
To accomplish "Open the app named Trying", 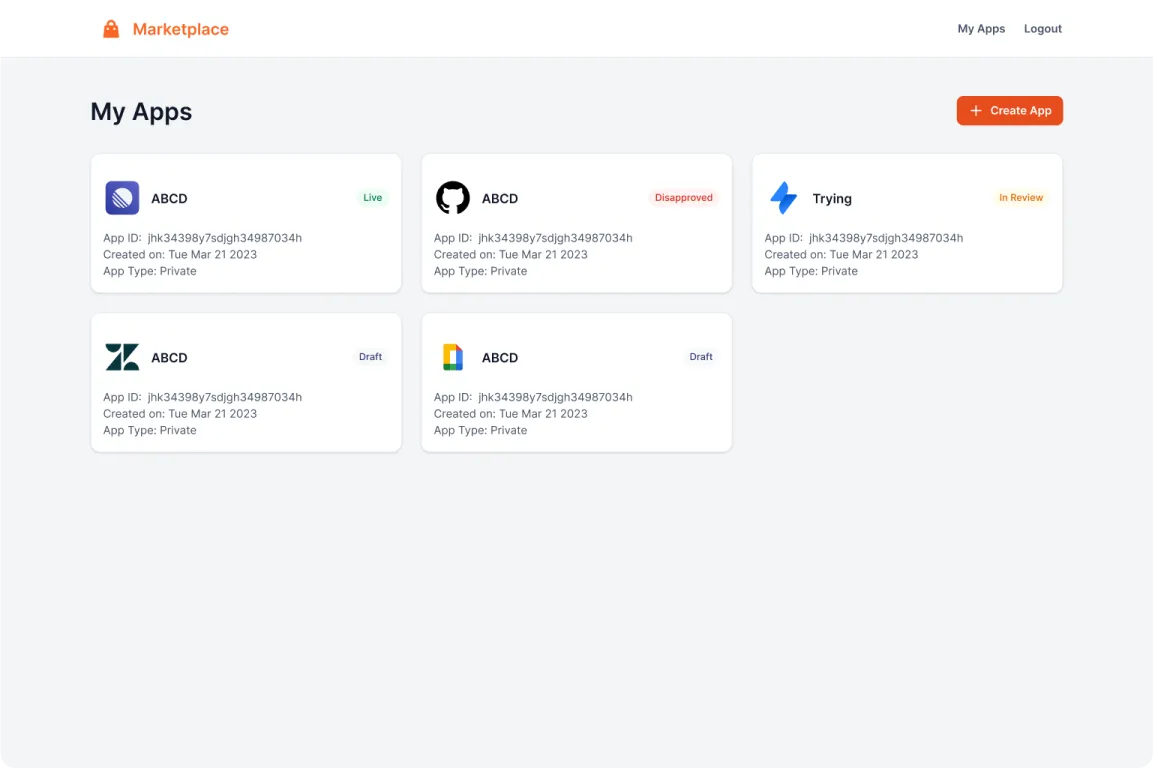I will click(x=832, y=199).
